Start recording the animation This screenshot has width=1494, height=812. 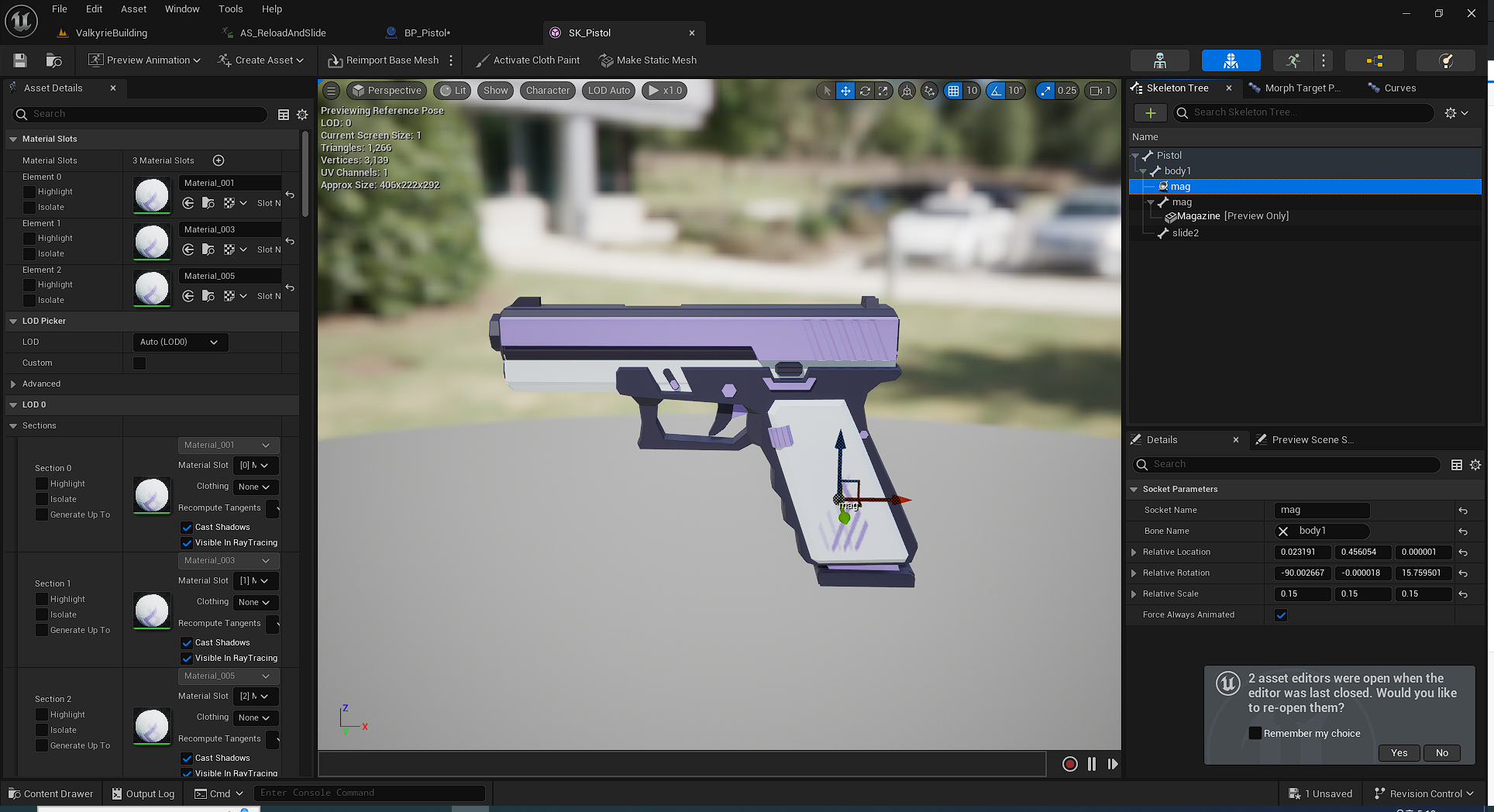1069,764
